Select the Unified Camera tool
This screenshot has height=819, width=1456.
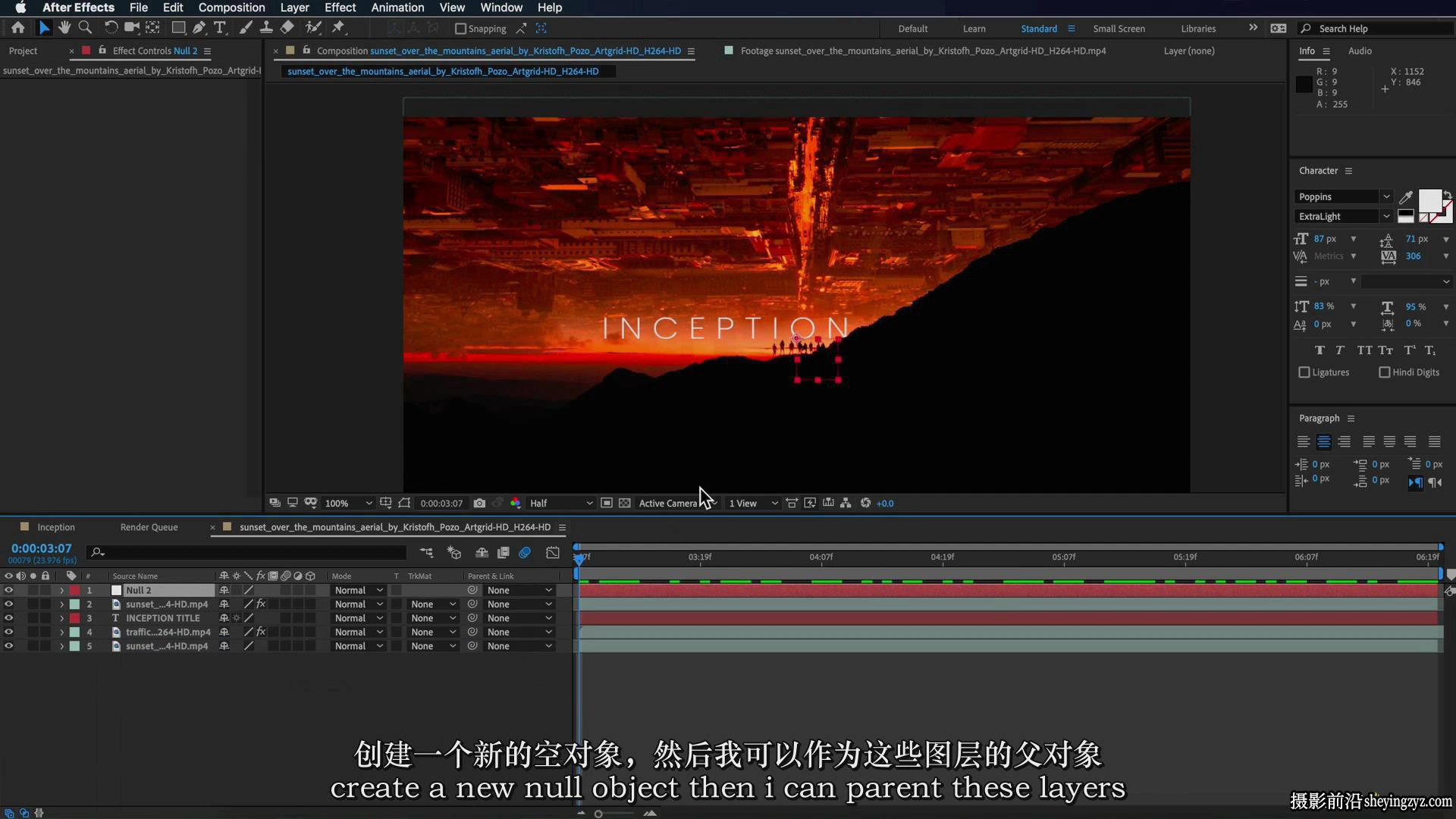(x=131, y=28)
